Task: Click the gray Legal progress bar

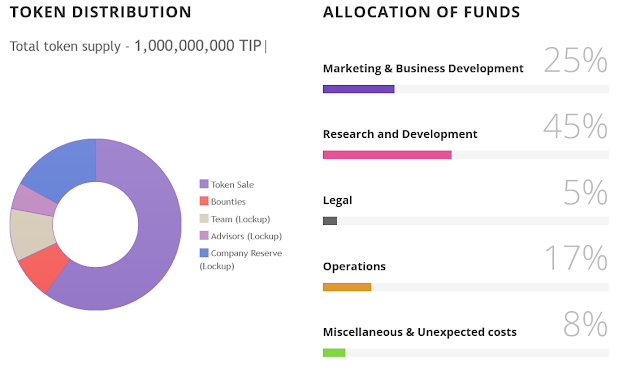Action: [330, 221]
